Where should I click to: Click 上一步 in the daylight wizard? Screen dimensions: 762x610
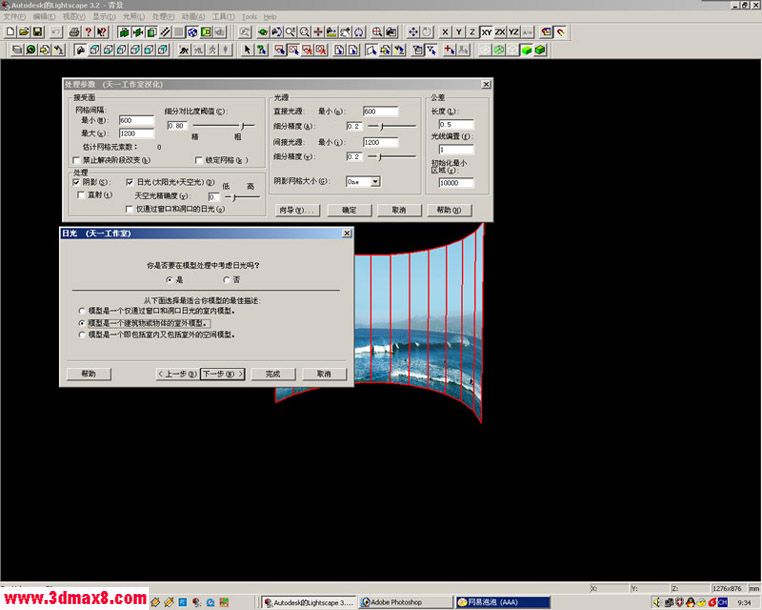(x=177, y=374)
